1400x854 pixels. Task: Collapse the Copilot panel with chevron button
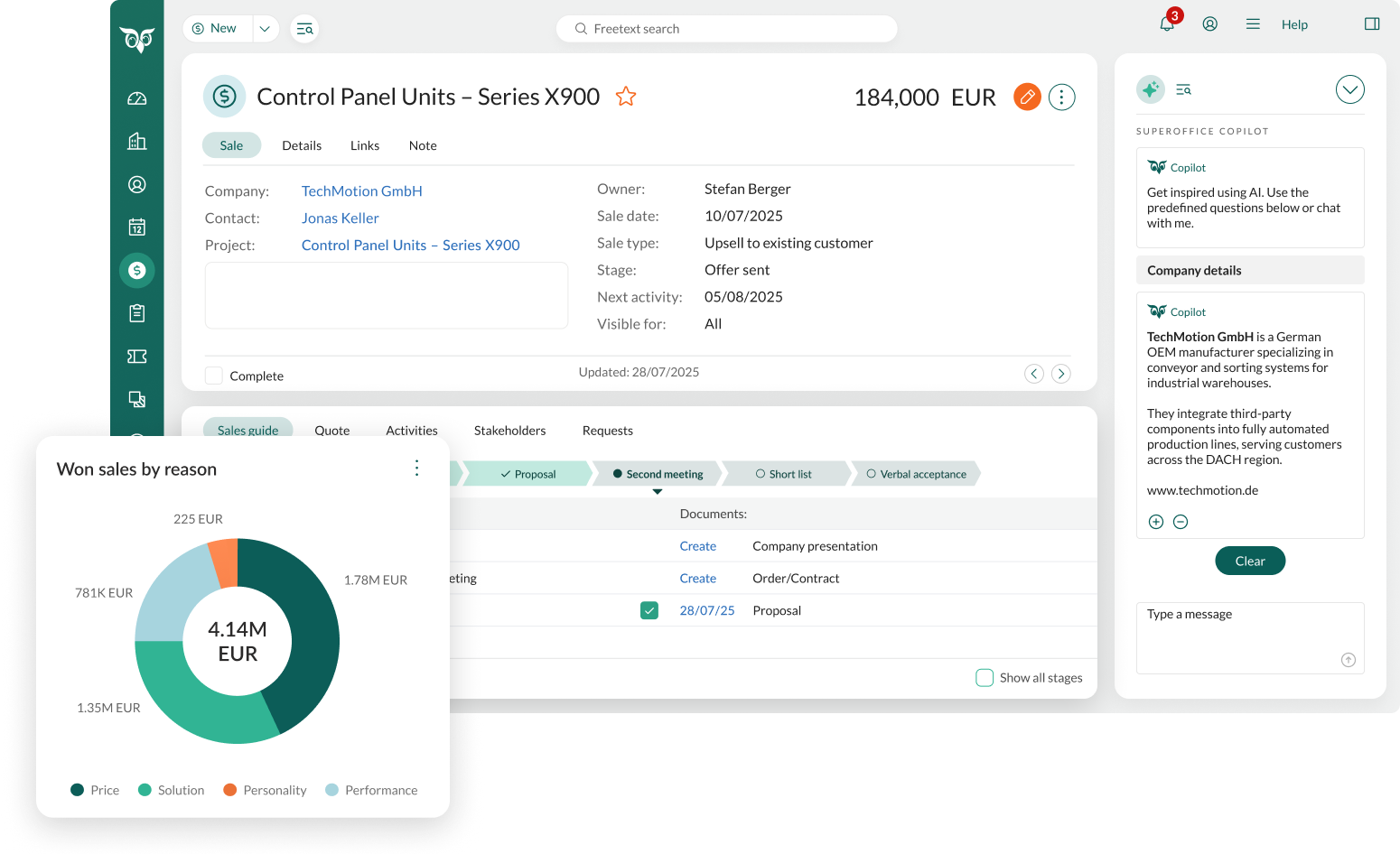click(x=1349, y=89)
